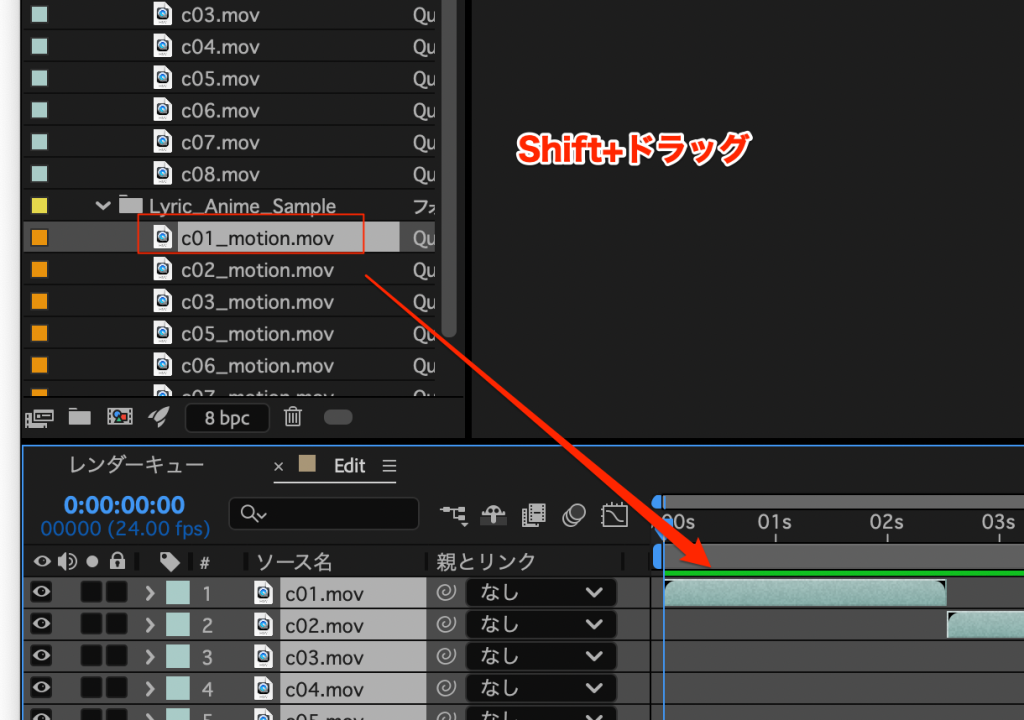This screenshot has width=1024, height=720.
Task: Toggle the Shy layers icon in timeline
Action: [x=492, y=515]
